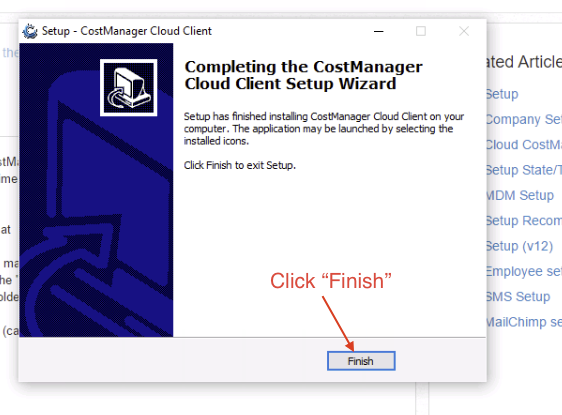Image resolution: width=562 pixels, height=415 pixels.
Task: Click the red "Click Finish" annotation text
Action: pos(330,281)
